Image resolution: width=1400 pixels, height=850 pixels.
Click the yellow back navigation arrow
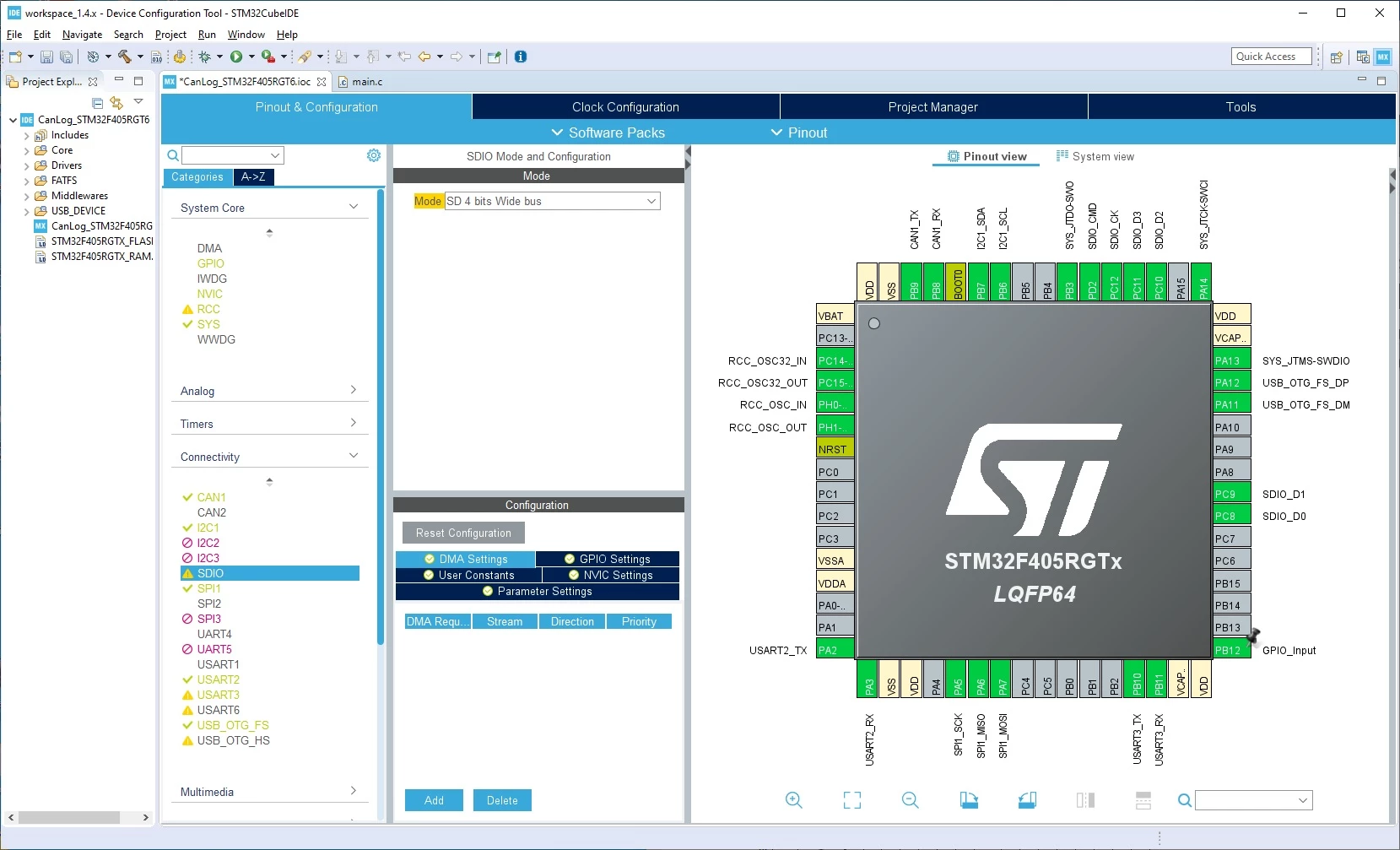[x=424, y=57]
